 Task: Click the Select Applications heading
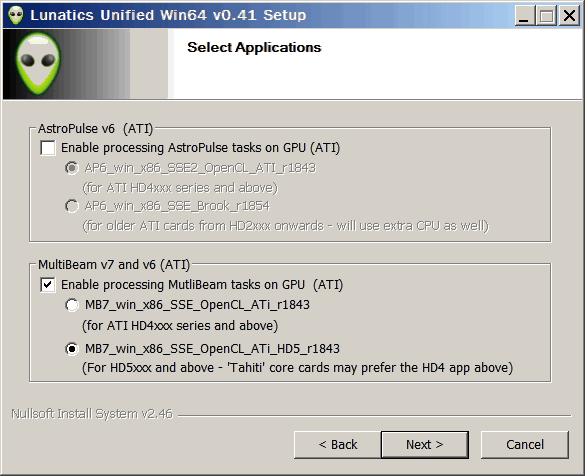pyautogui.click(x=254, y=47)
